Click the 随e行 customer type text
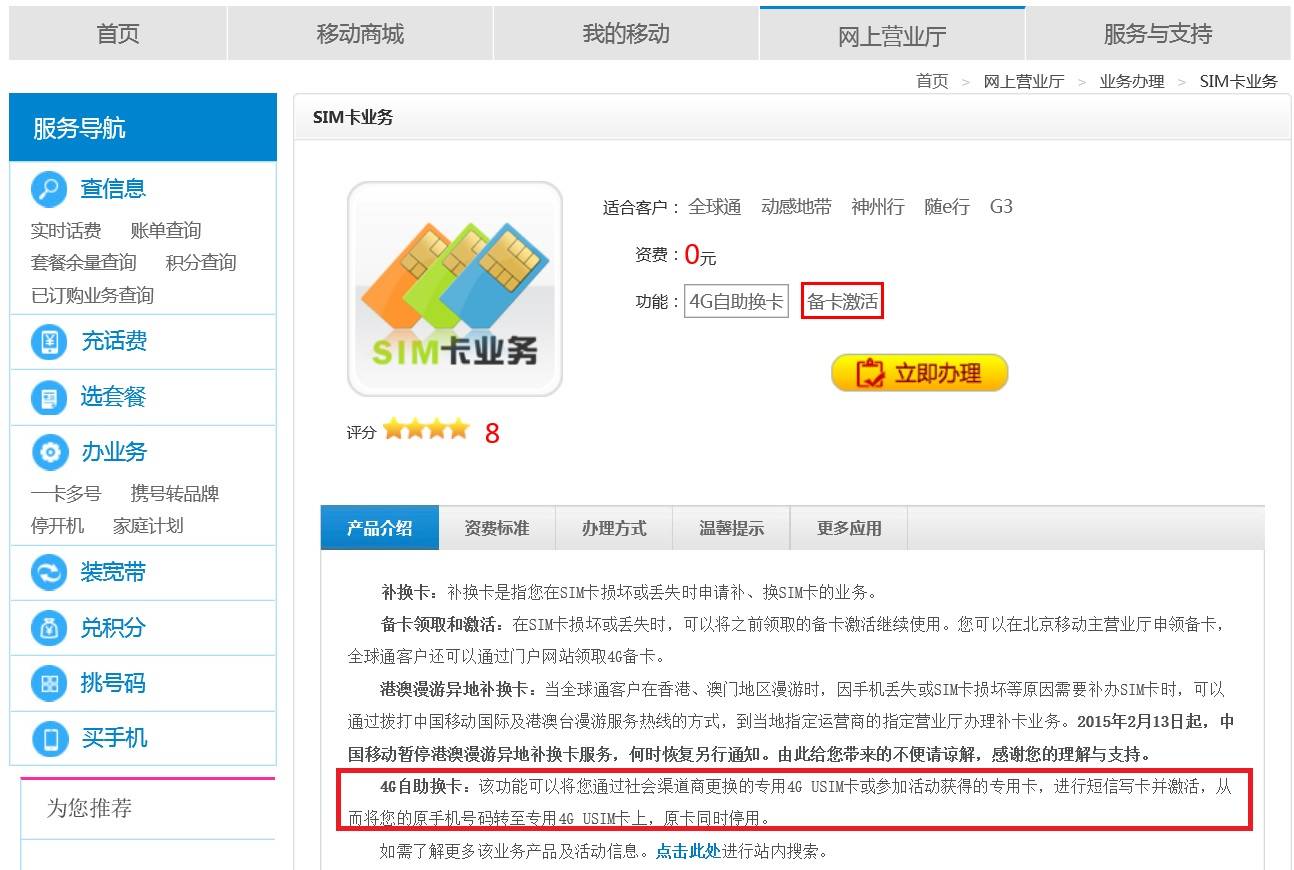This screenshot has width=1294, height=870. (947, 207)
